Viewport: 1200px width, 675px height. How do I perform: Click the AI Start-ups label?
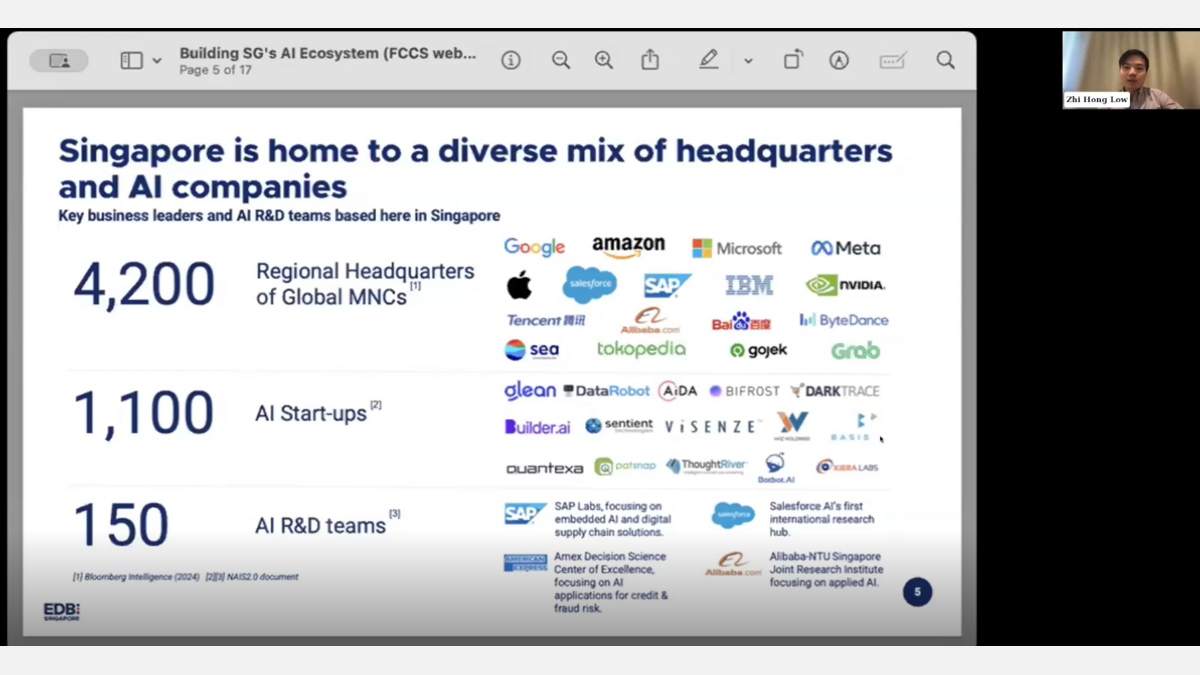click(x=311, y=413)
